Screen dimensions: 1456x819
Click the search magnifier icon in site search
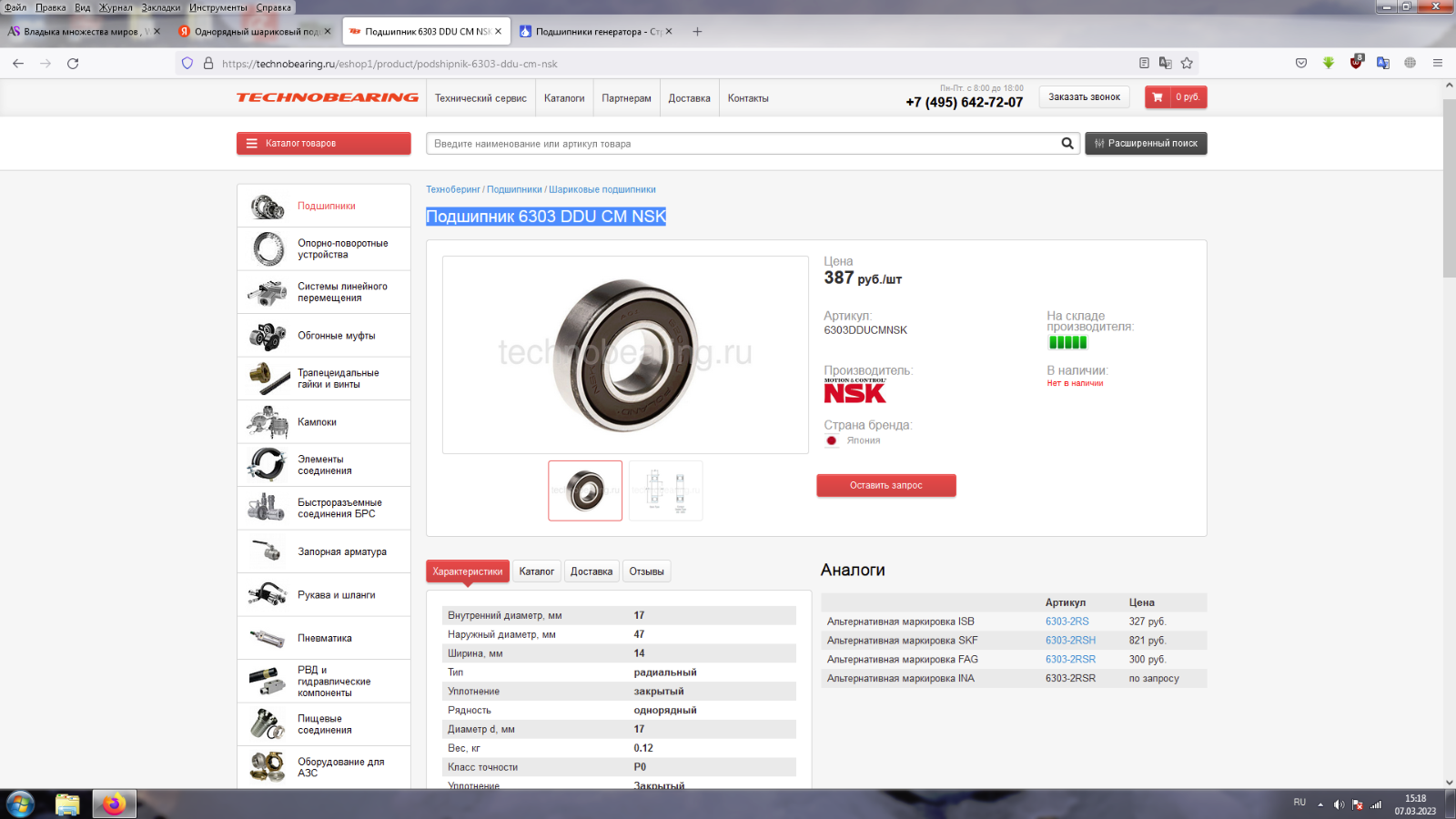click(x=1067, y=143)
